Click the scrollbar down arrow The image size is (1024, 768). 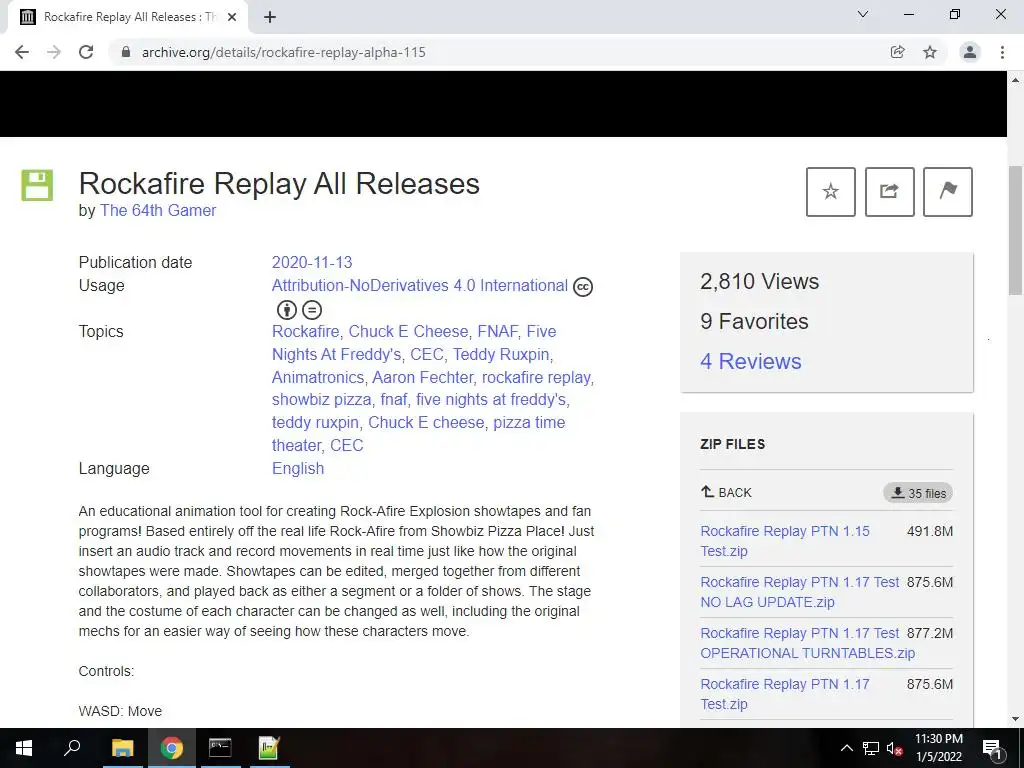(x=1016, y=719)
